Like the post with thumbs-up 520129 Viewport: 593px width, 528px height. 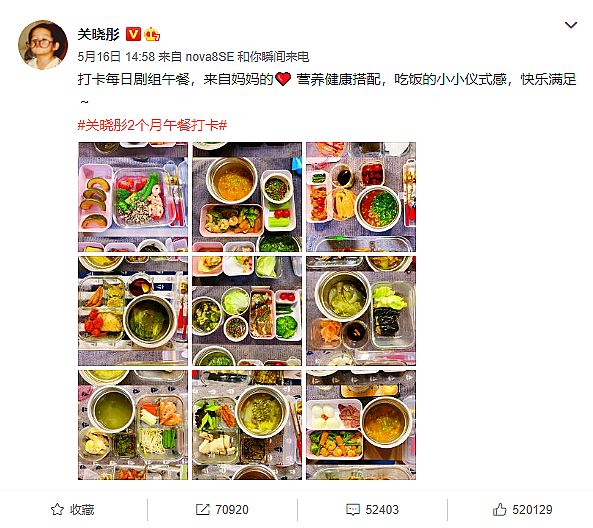522,509
